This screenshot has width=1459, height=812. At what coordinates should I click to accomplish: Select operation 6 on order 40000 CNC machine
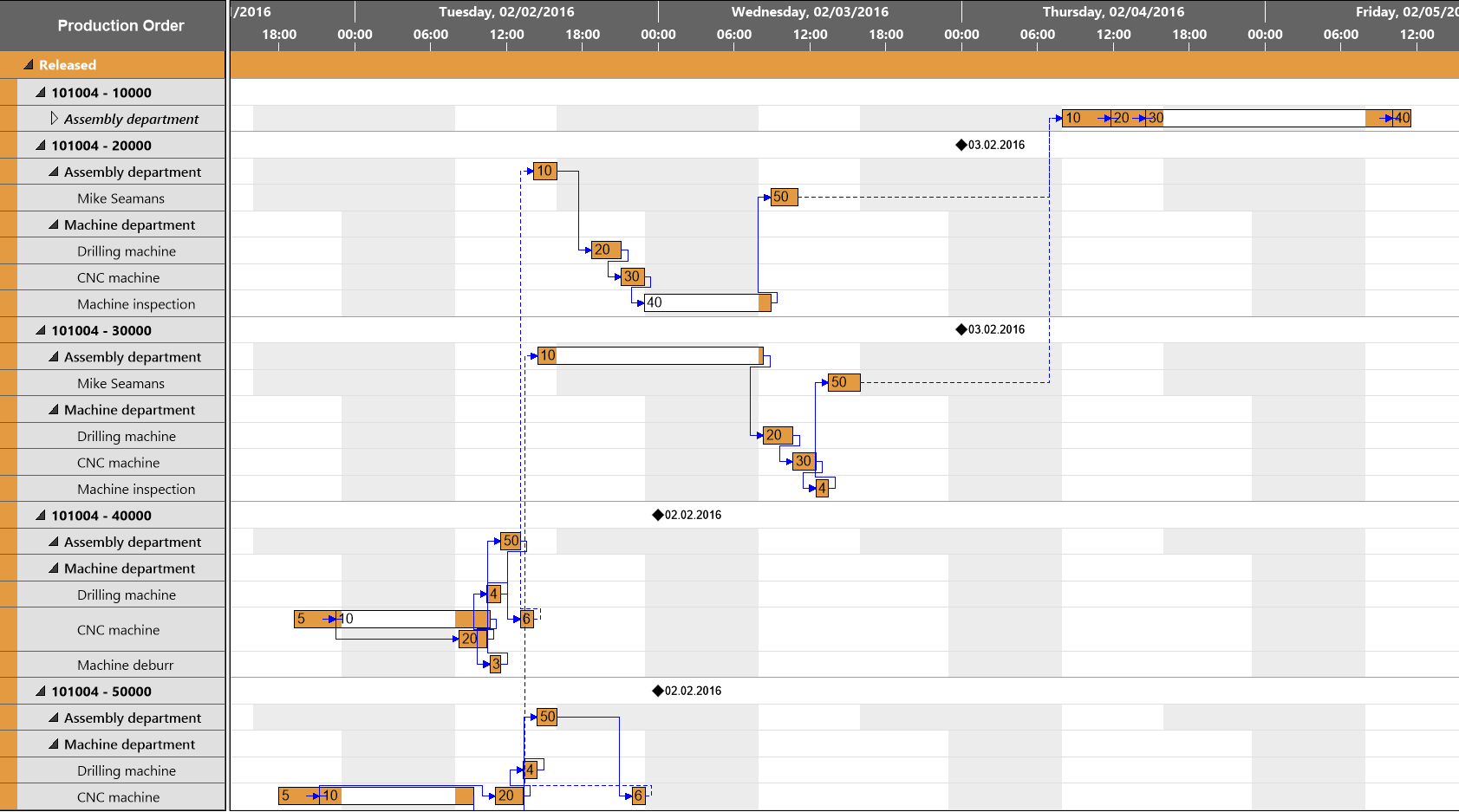click(x=526, y=619)
